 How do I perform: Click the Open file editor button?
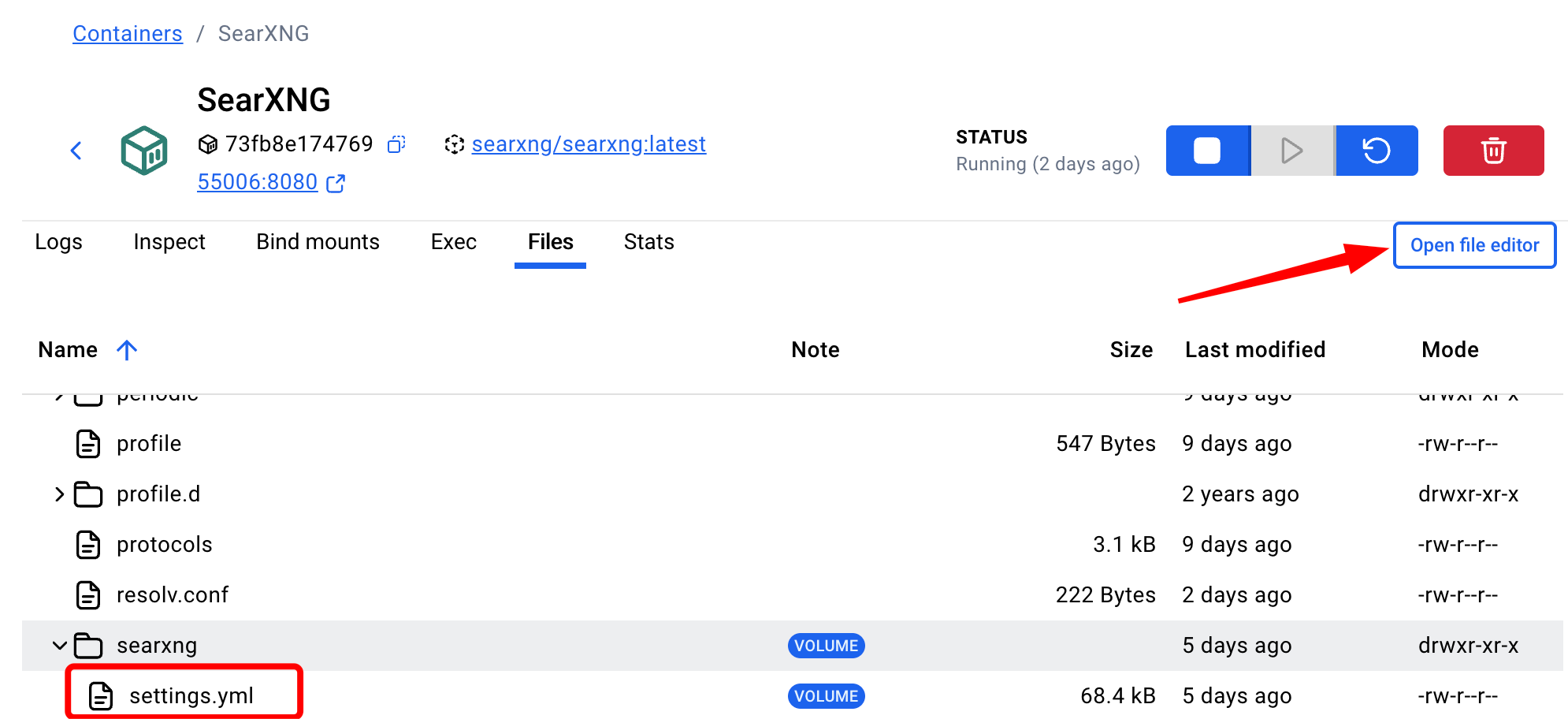coord(1474,245)
